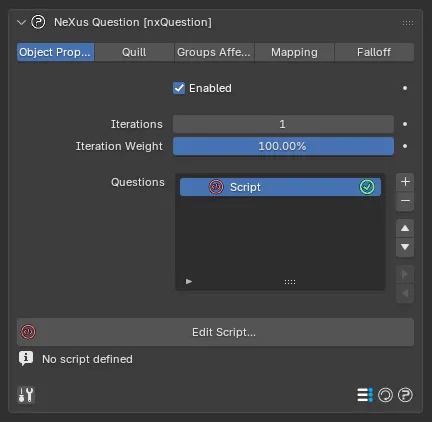Image resolution: width=432 pixels, height=422 pixels.
Task: Click the Iterations value field
Action: pyautogui.click(x=283, y=124)
